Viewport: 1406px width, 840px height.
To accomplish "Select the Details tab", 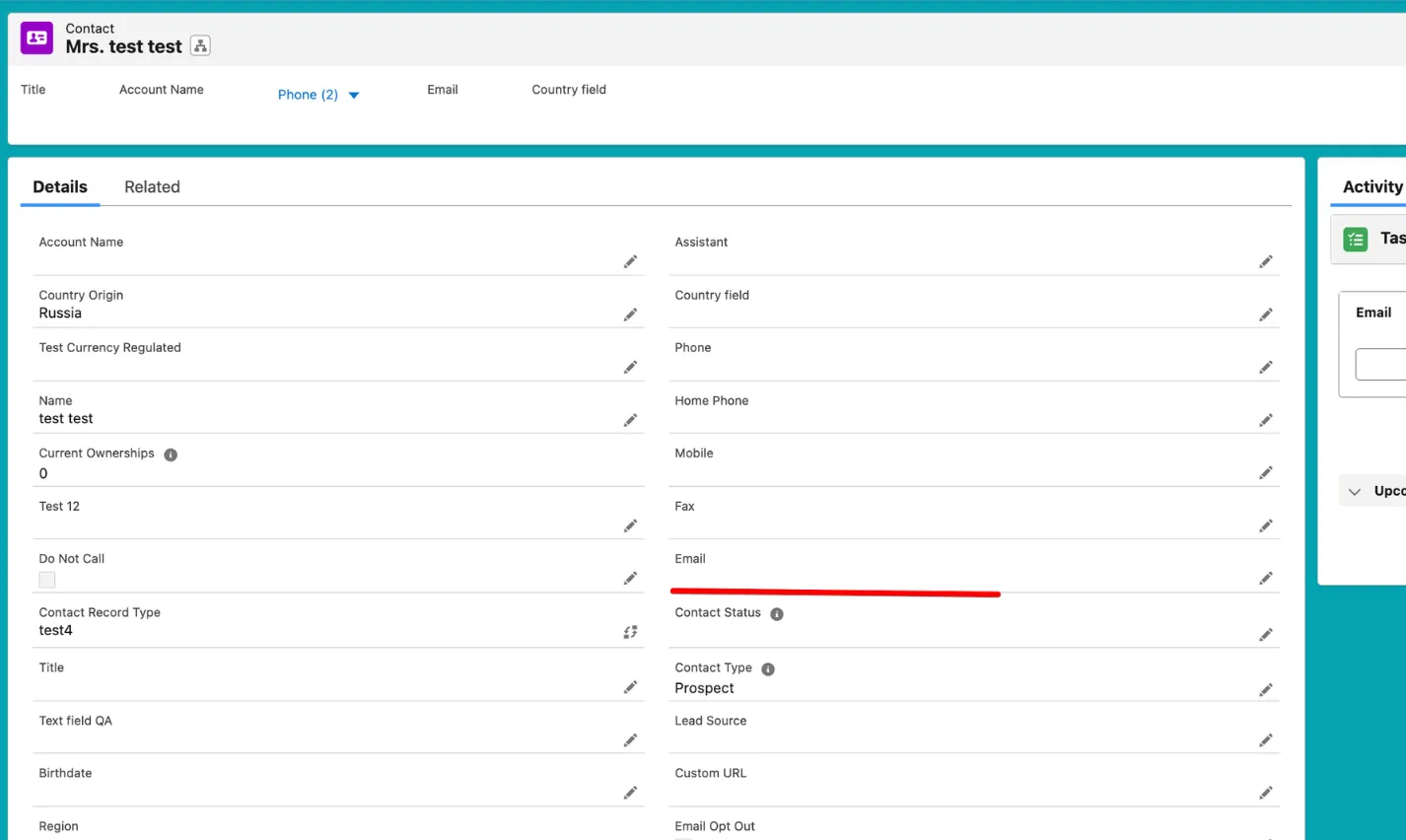I will (60, 187).
